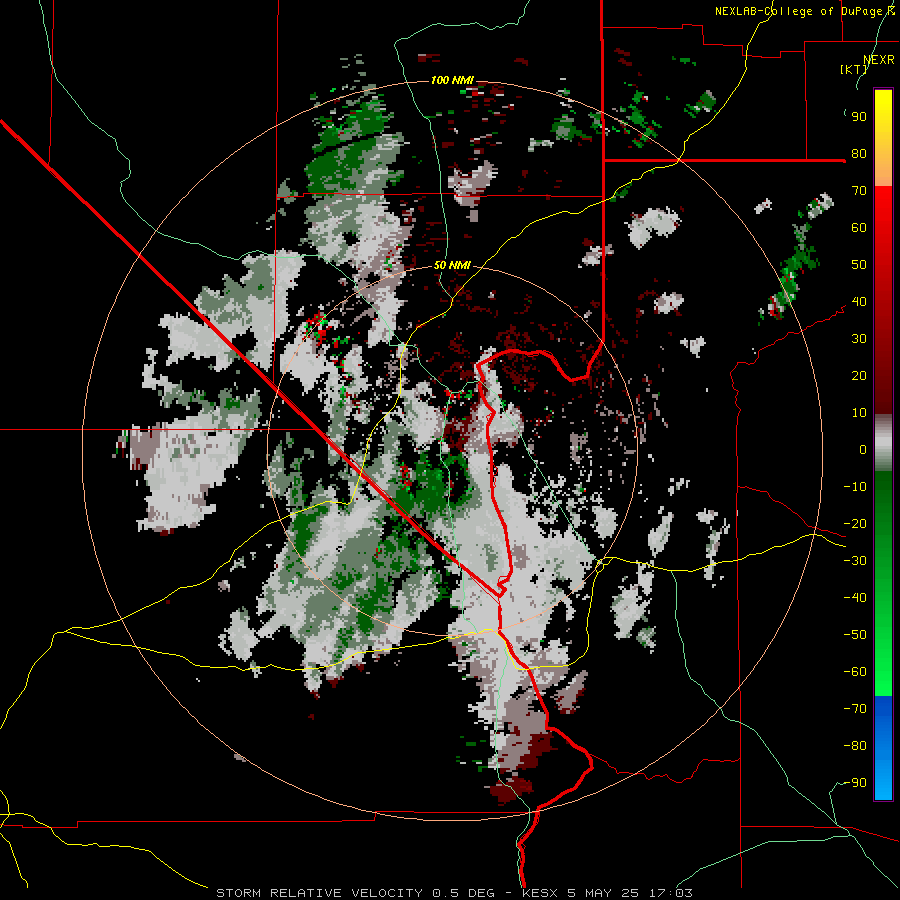Image resolution: width=900 pixels, height=900 pixels.
Task: Click the -50 knot label on the legend
Action: (855, 635)
